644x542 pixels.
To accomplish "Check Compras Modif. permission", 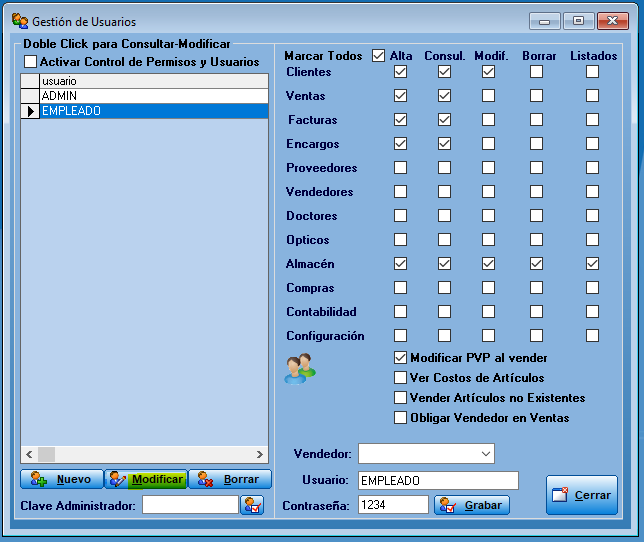I will point(488,287).
